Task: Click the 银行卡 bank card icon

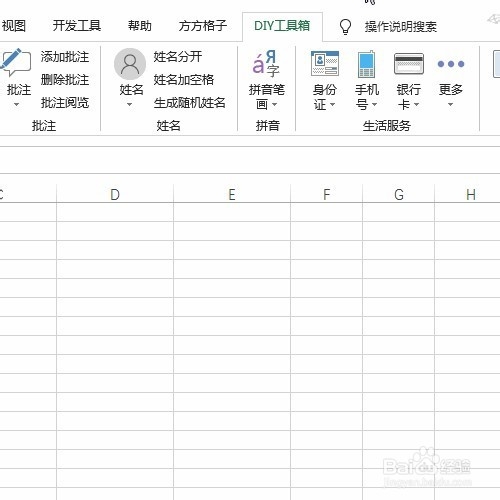Action: pyautogui.click(x=409, y=63)
